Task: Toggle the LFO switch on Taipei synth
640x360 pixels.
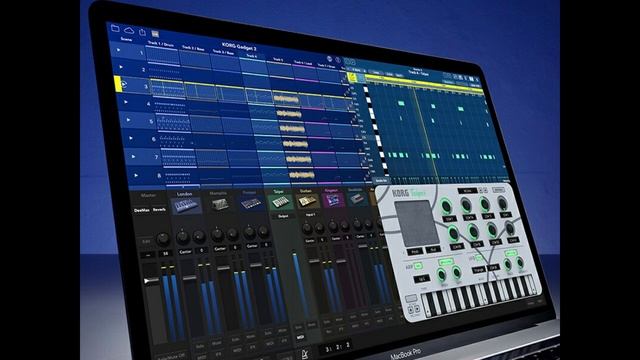Action: click(480, 258)
